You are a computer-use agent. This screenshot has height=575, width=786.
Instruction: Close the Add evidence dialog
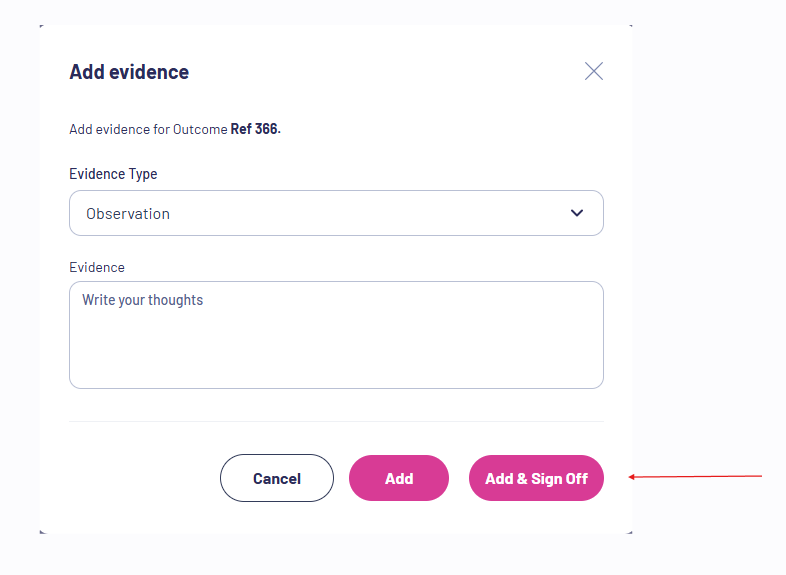[594, 71]
